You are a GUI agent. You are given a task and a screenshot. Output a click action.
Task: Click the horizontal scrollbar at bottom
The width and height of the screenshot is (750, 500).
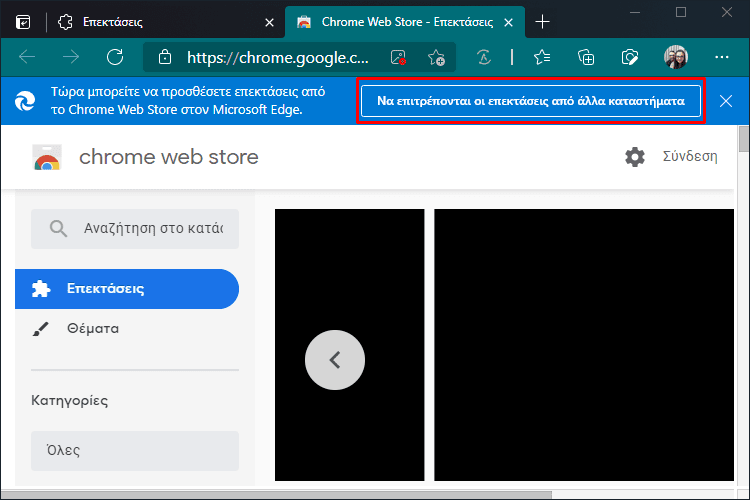pyautogui.click(x=276, y=495)
